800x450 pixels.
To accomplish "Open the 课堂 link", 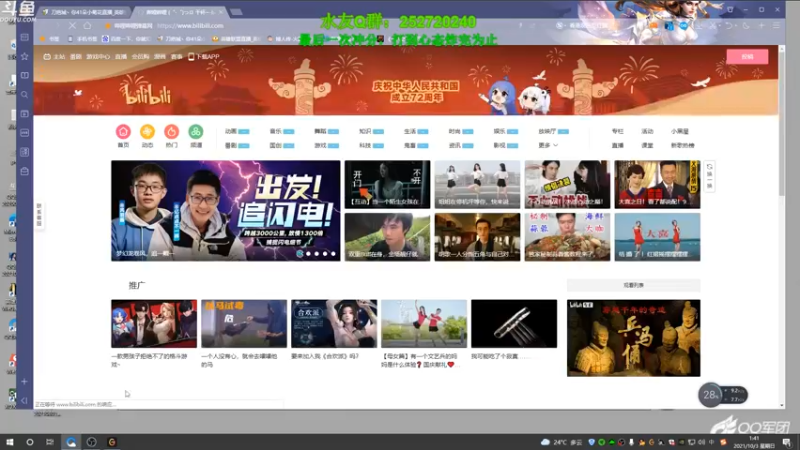I will tap(647, 145).
